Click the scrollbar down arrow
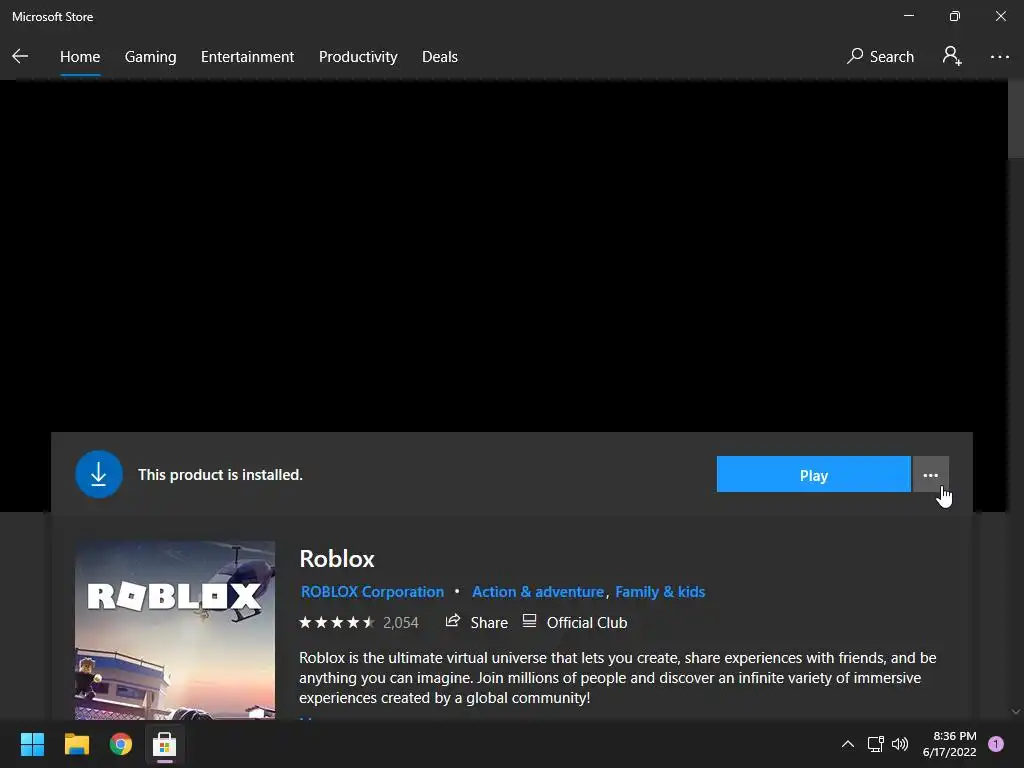The width and height of the screenshot is (1024, 768). [x=1016, y=712]
